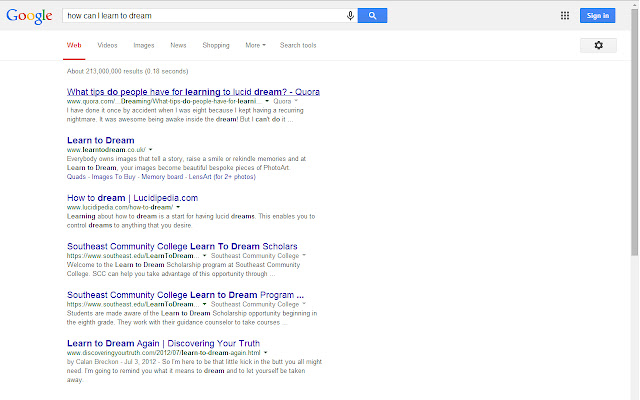
Task: Expand the More dropdown
Action: click(255, 45)
